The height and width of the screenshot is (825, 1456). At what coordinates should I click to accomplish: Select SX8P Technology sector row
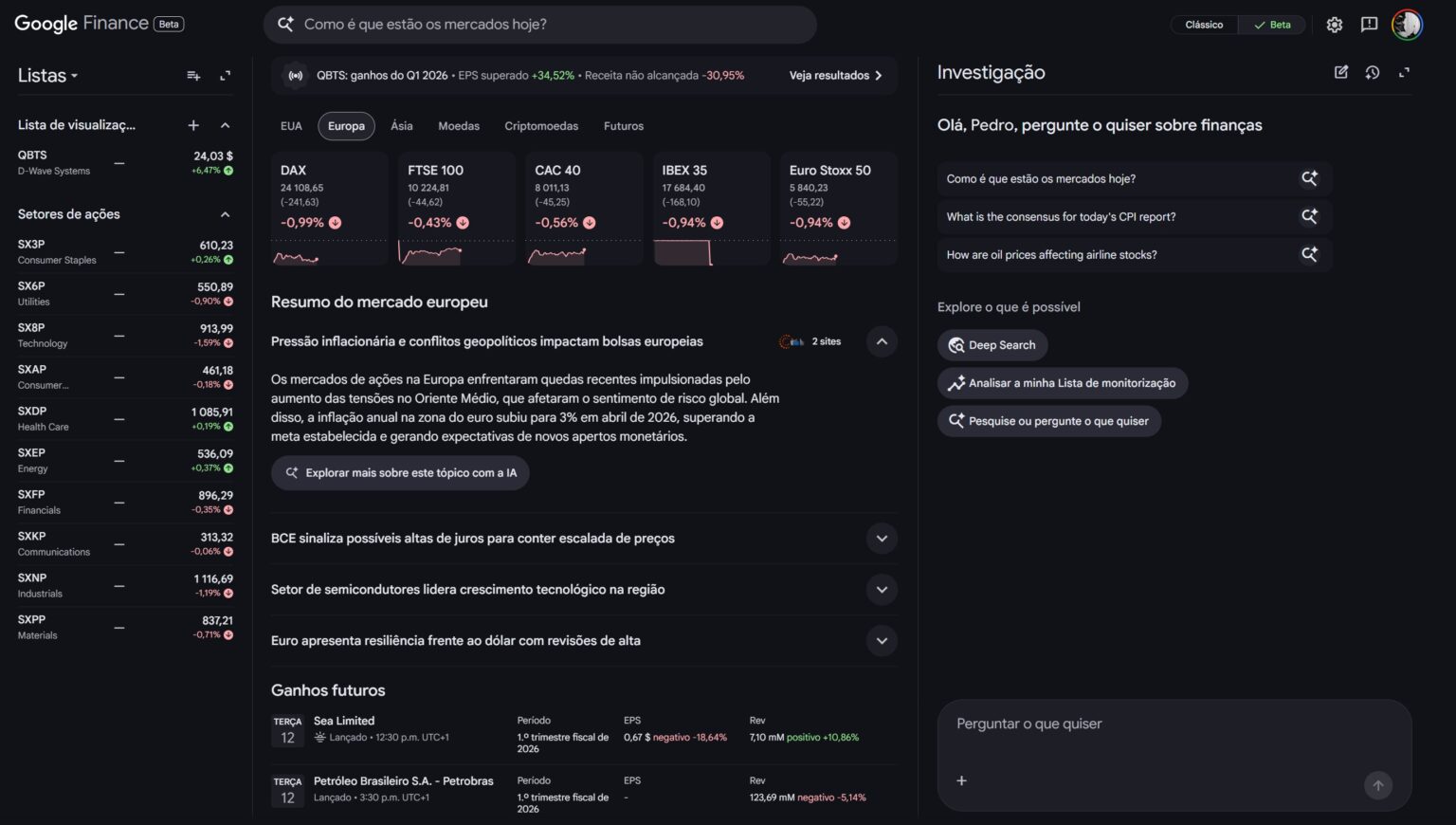tap(125, 336)
